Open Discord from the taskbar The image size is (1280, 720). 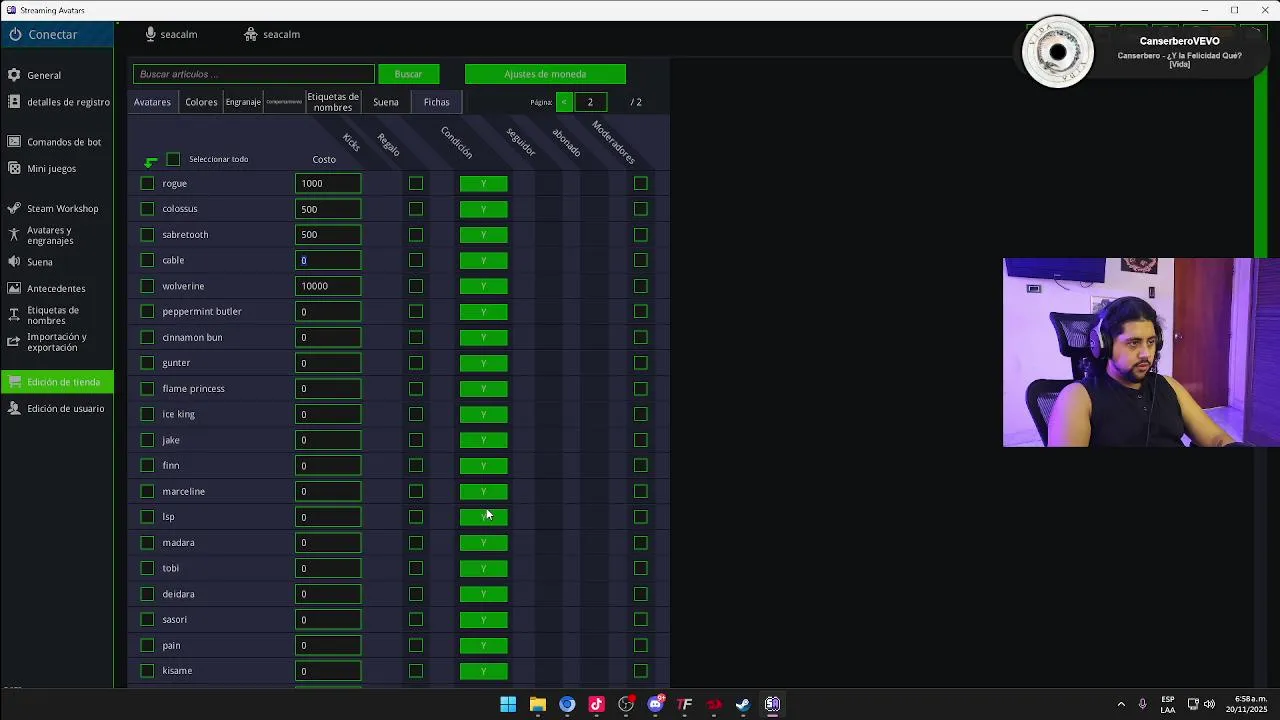(x=656, y=704)
